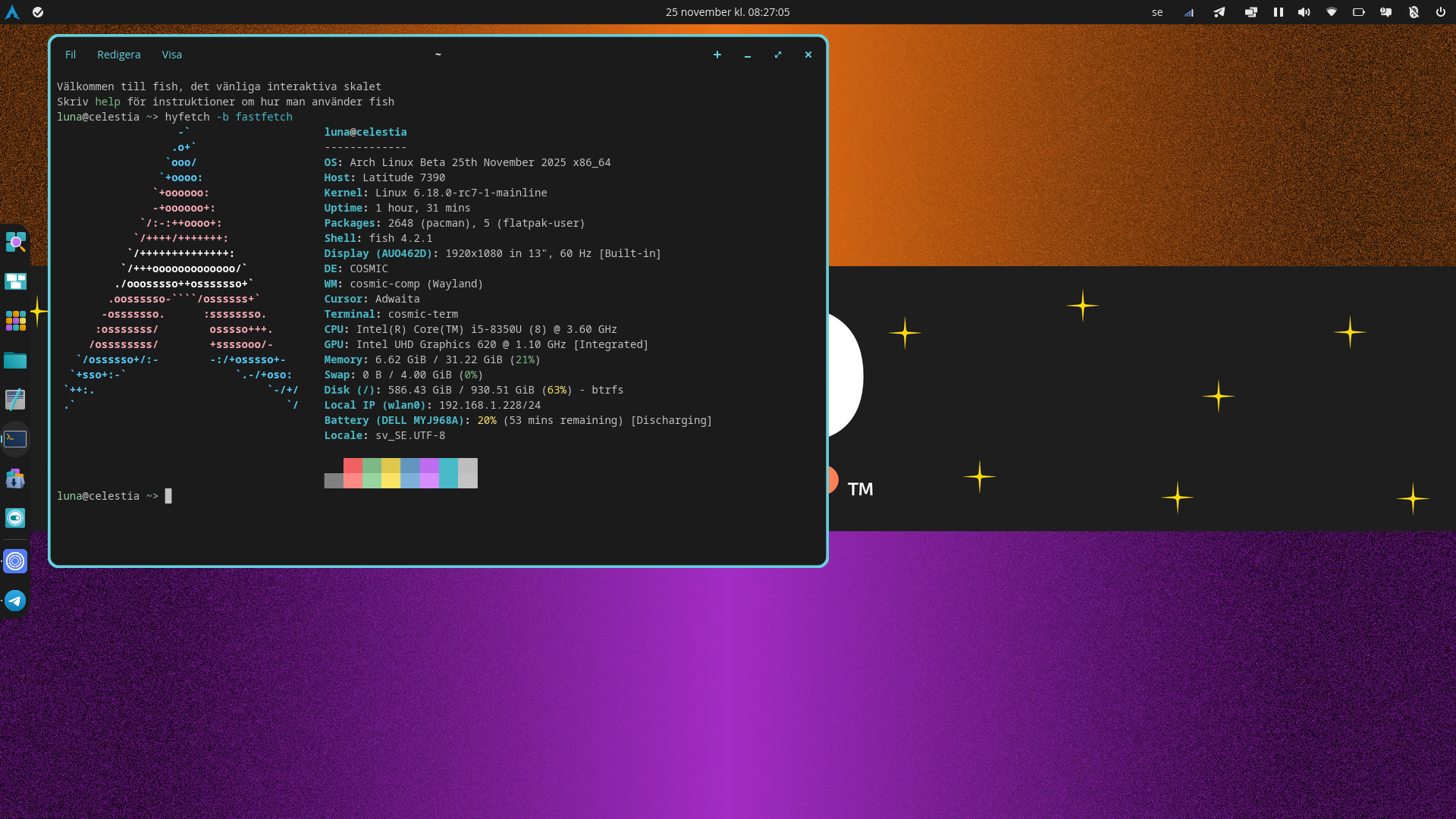
Task: Open the notifications applet
Action: pyautogui.click(x=1386, y=12)
